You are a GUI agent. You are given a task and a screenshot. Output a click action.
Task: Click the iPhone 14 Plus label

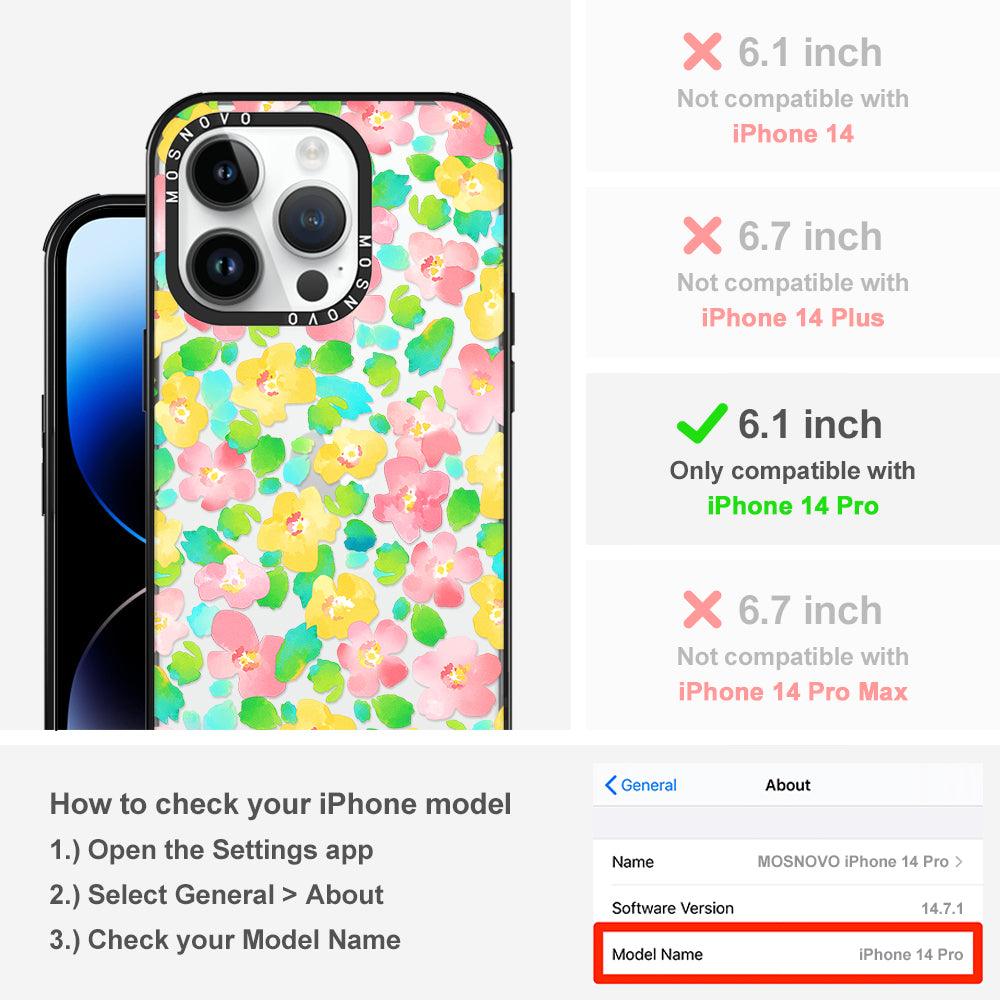[x=793, y=318]
